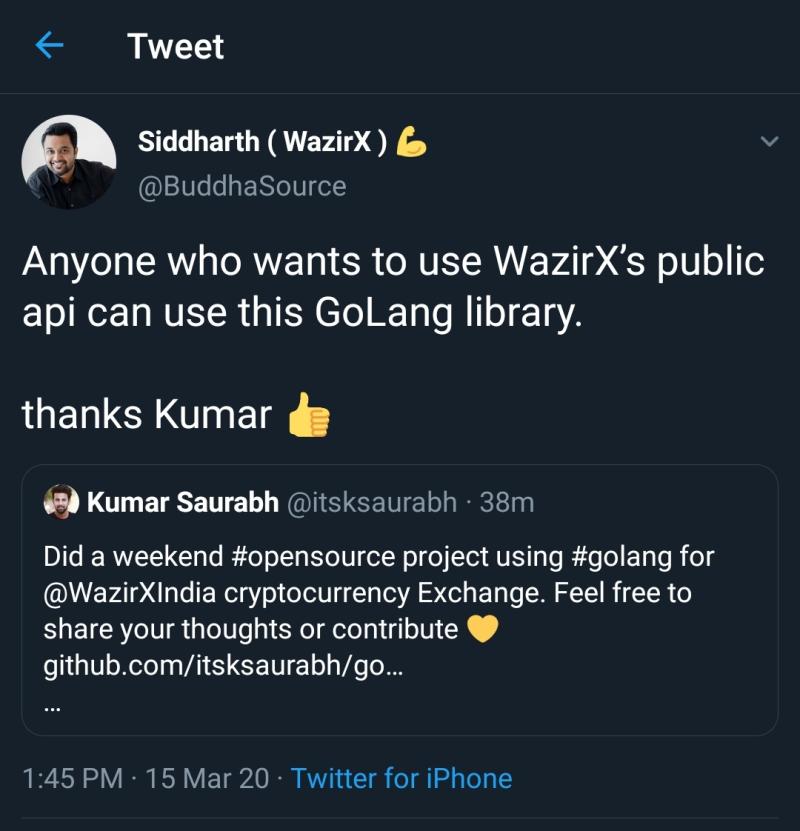800x831 pixels.
Task: Tap the Siddharth ( WazirX ) display name
Action: click(x=262, y=142)
